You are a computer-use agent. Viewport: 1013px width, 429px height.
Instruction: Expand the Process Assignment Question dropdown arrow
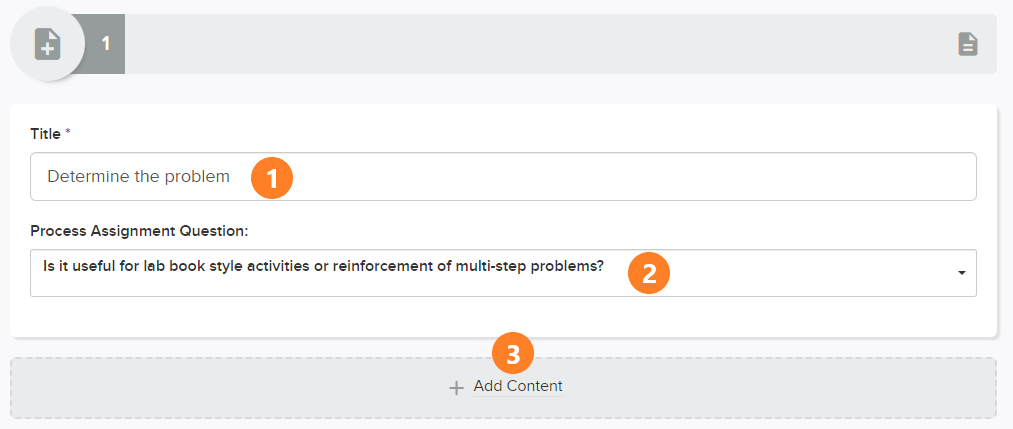click(x=961, y=273)
